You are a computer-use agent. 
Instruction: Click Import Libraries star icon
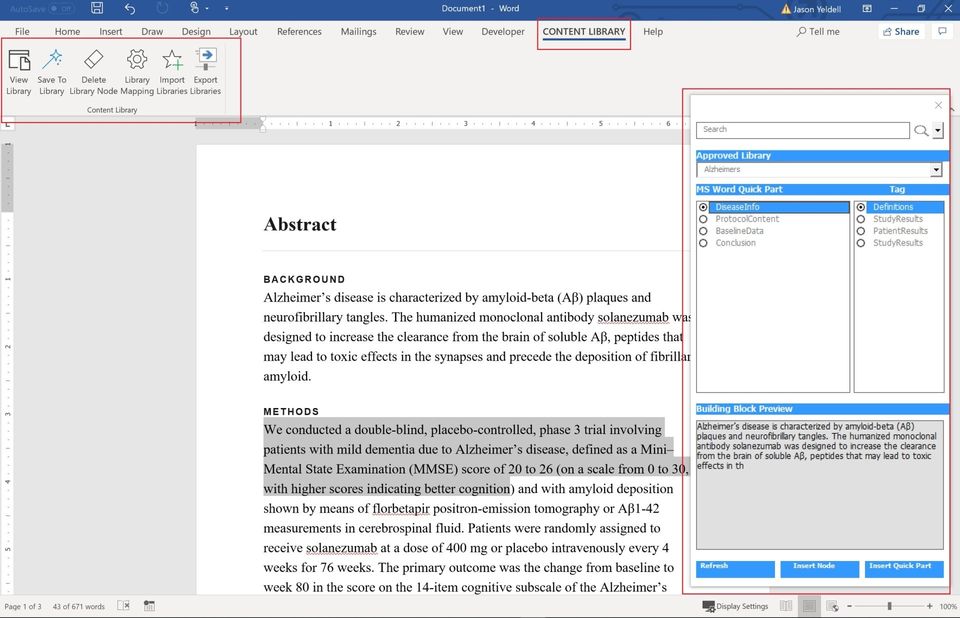(172, 72)
